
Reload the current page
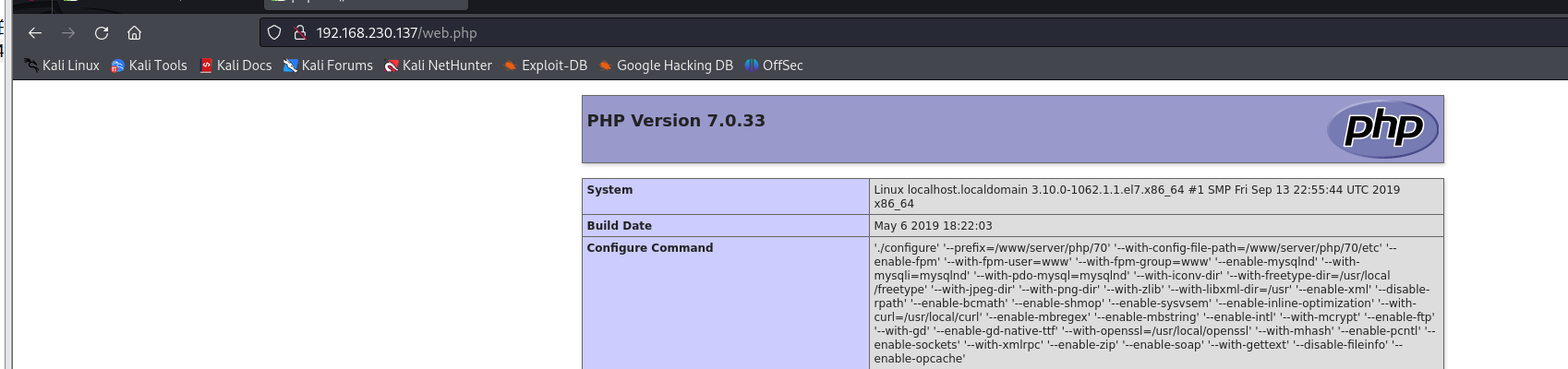coord(102,33)
